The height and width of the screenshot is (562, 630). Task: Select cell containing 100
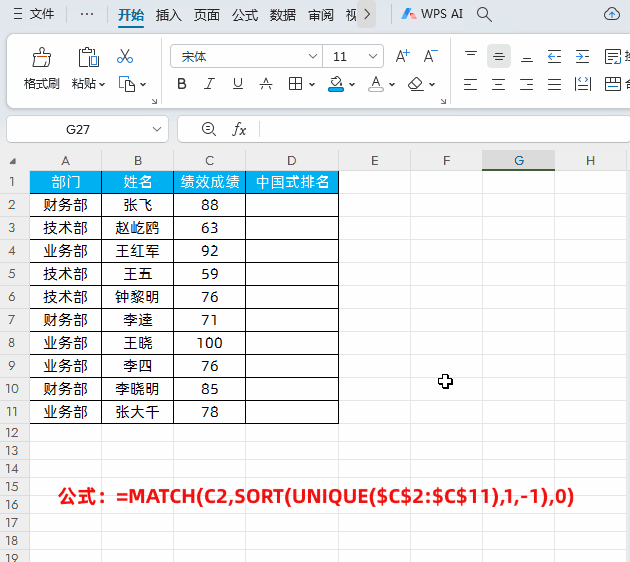click(x=209, y=343)
